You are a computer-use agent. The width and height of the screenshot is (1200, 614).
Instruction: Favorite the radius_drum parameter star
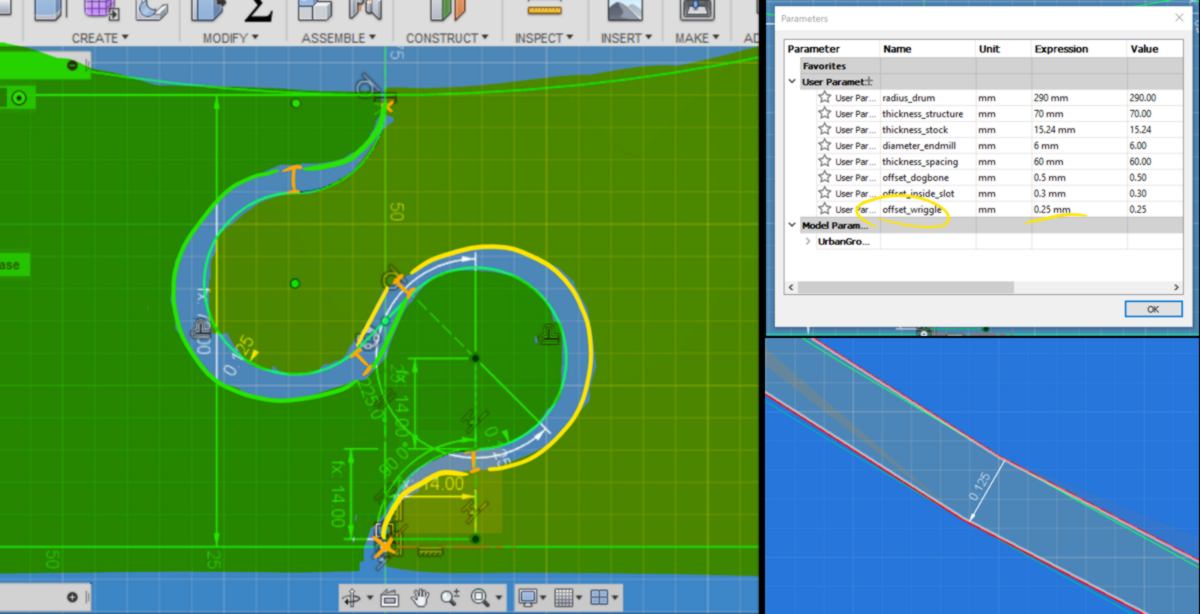825,98
